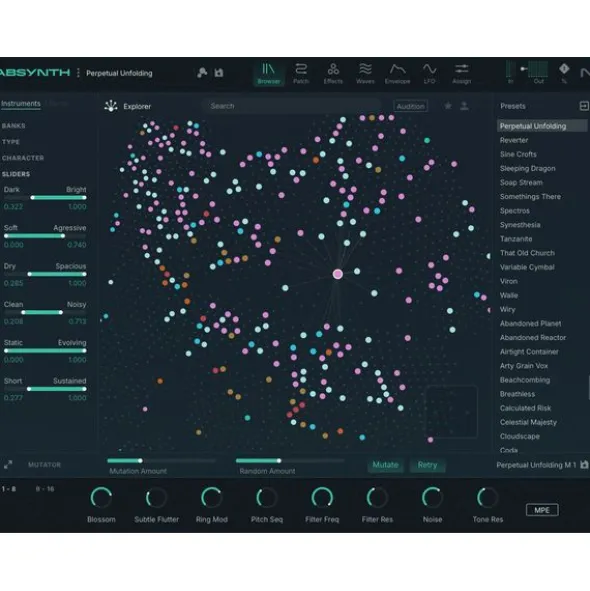Image resolution: width=590 pixels, height=591 pixels.
Task: Select the Soap Stream preset
Action: (x=521, y=182)
